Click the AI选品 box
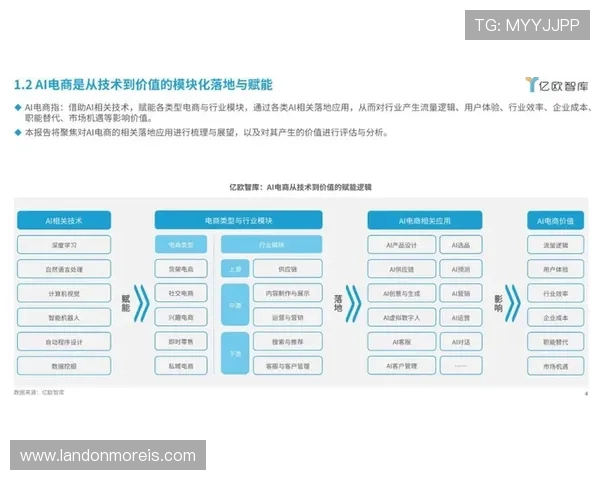The width and height of the screenshot is (600, 480). click(461, 245)
